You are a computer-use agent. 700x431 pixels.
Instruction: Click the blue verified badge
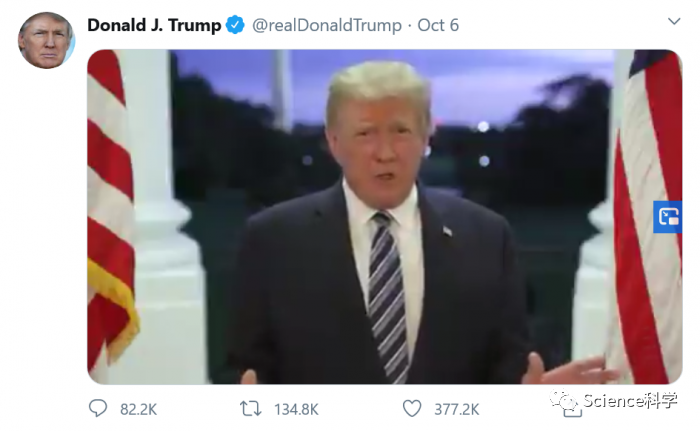(235, 25)
